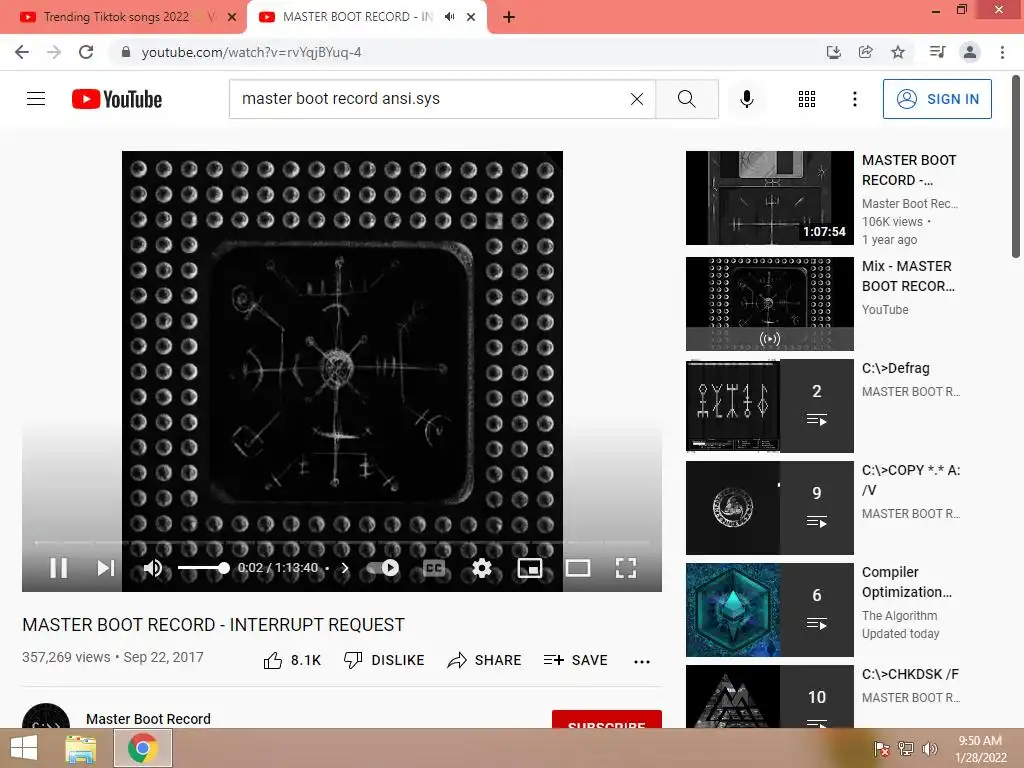Close the Trending Tiktok songs tab
This screenshot has height=768, width=1024.
point(232,17)
